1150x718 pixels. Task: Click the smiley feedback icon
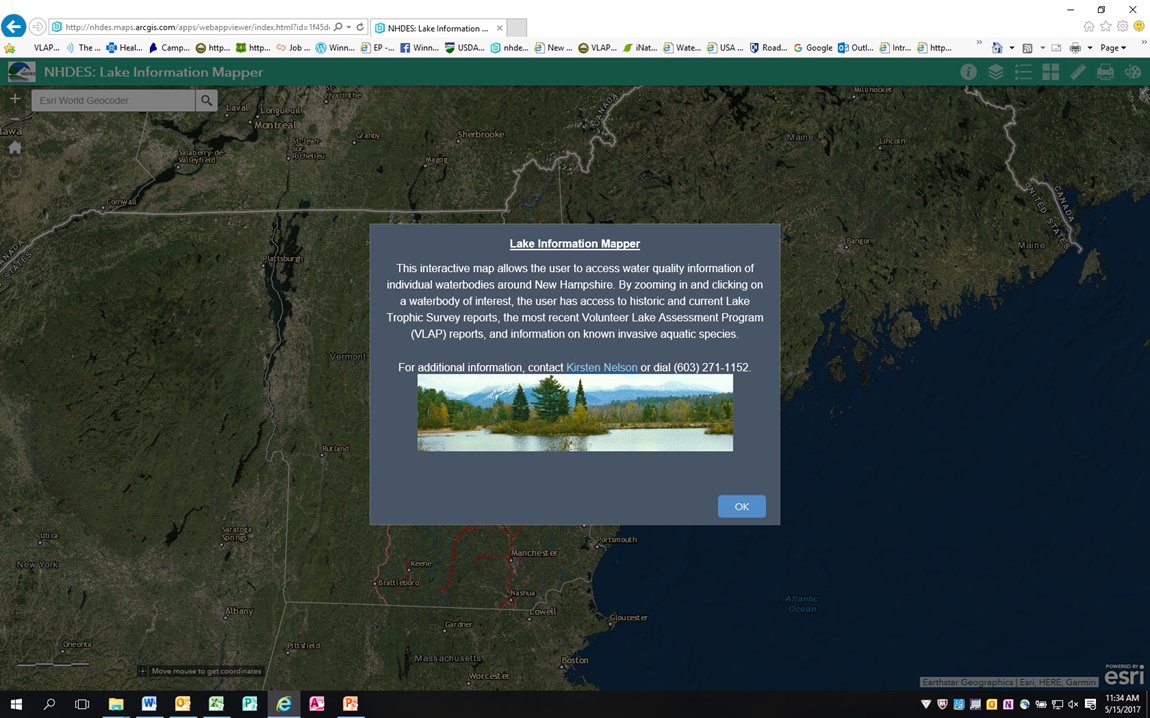click(1139, 26)
